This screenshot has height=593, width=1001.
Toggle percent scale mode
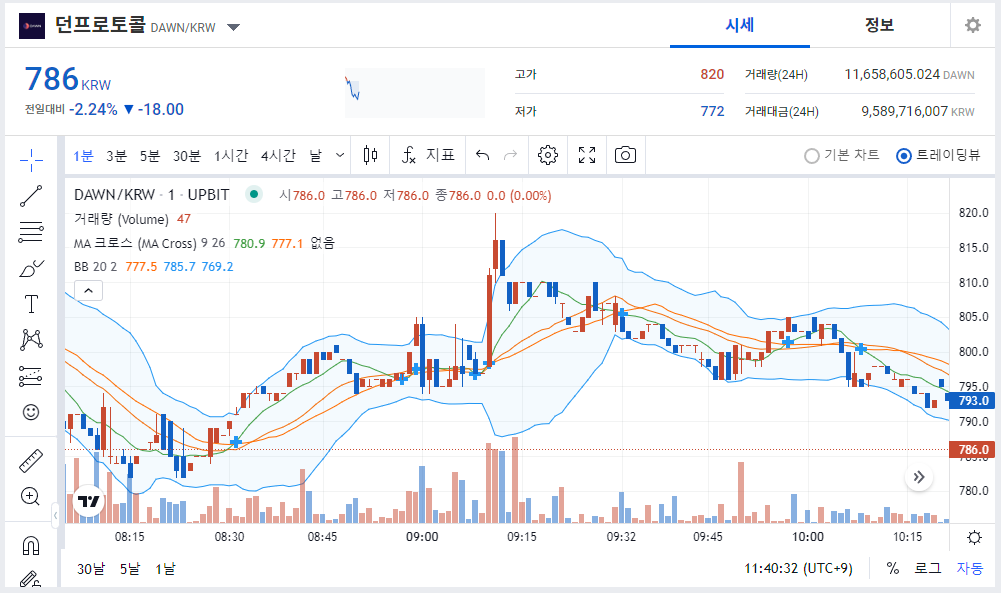[892, 568]
